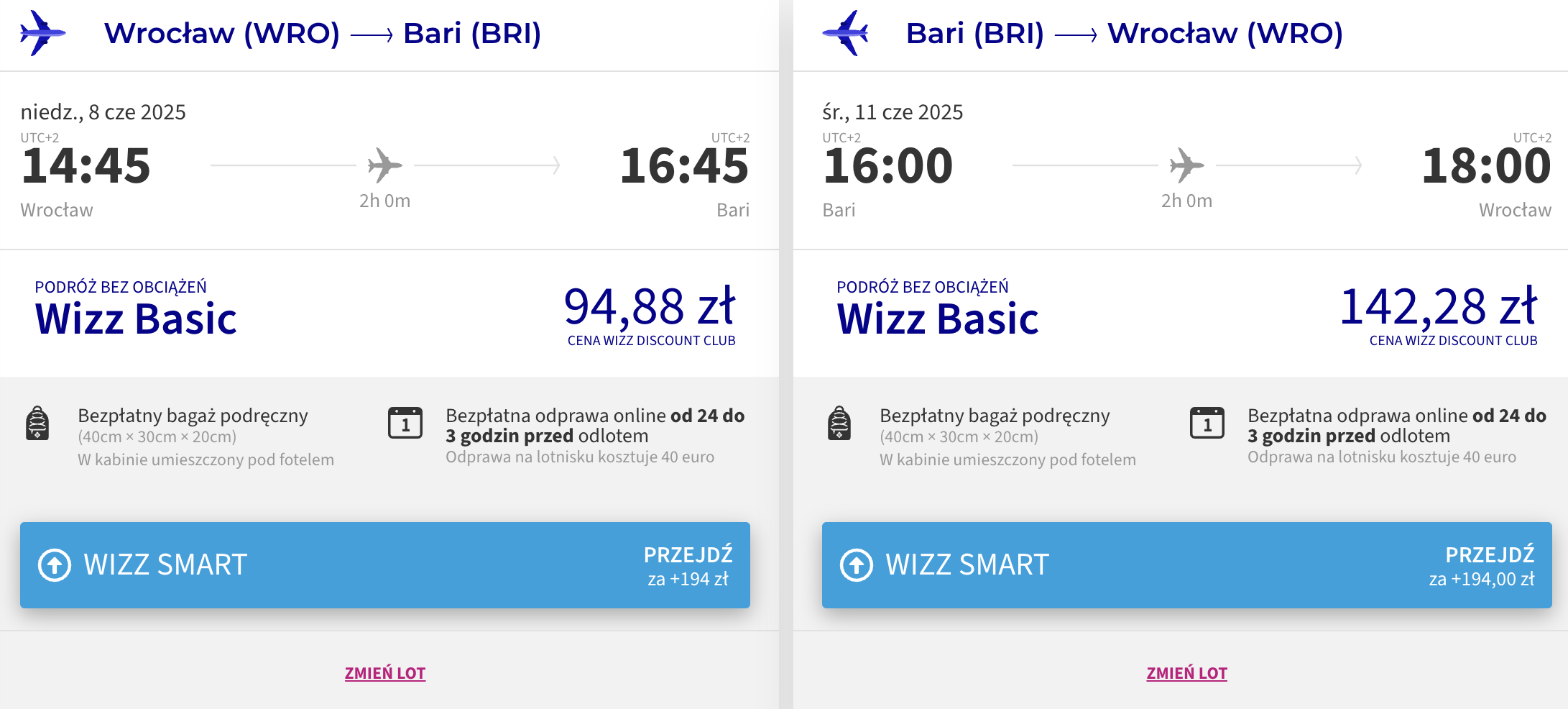1568x709 pixels.
Task: Click the Wrocław (WRO) → Bari (BRI) route title
Action: [323, 33]
